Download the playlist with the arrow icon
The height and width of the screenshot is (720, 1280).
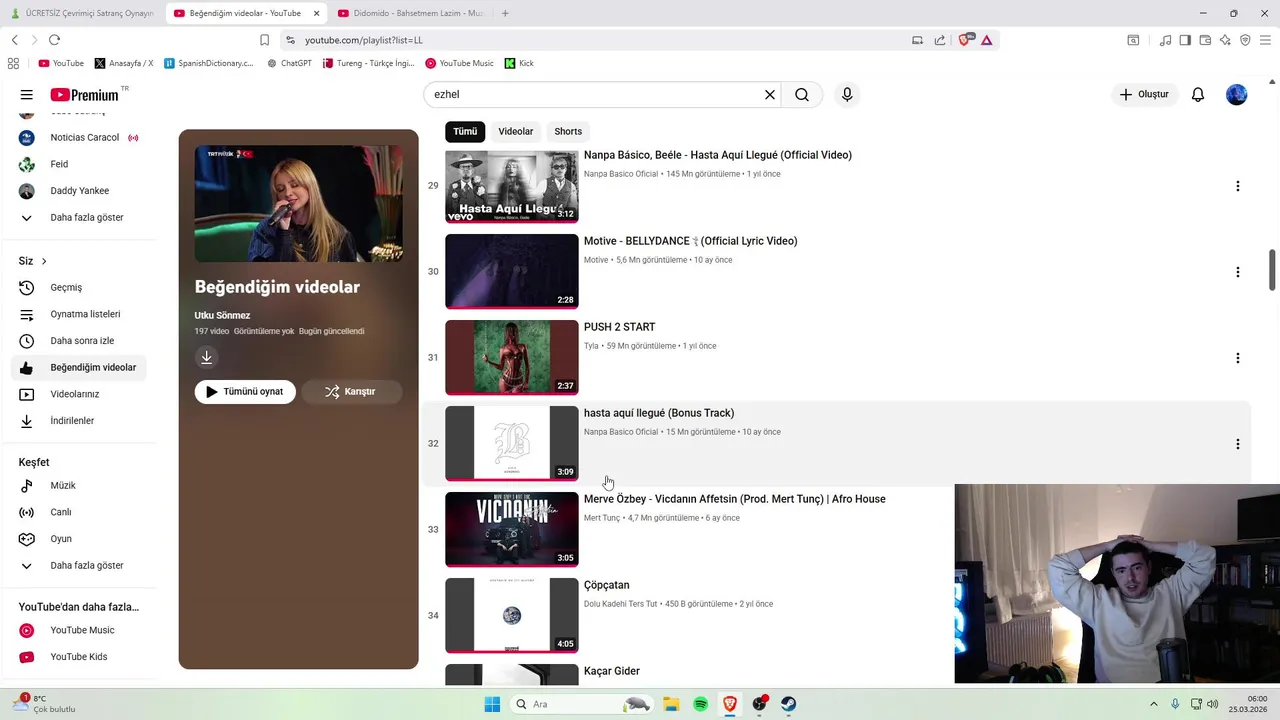point(206,357)
